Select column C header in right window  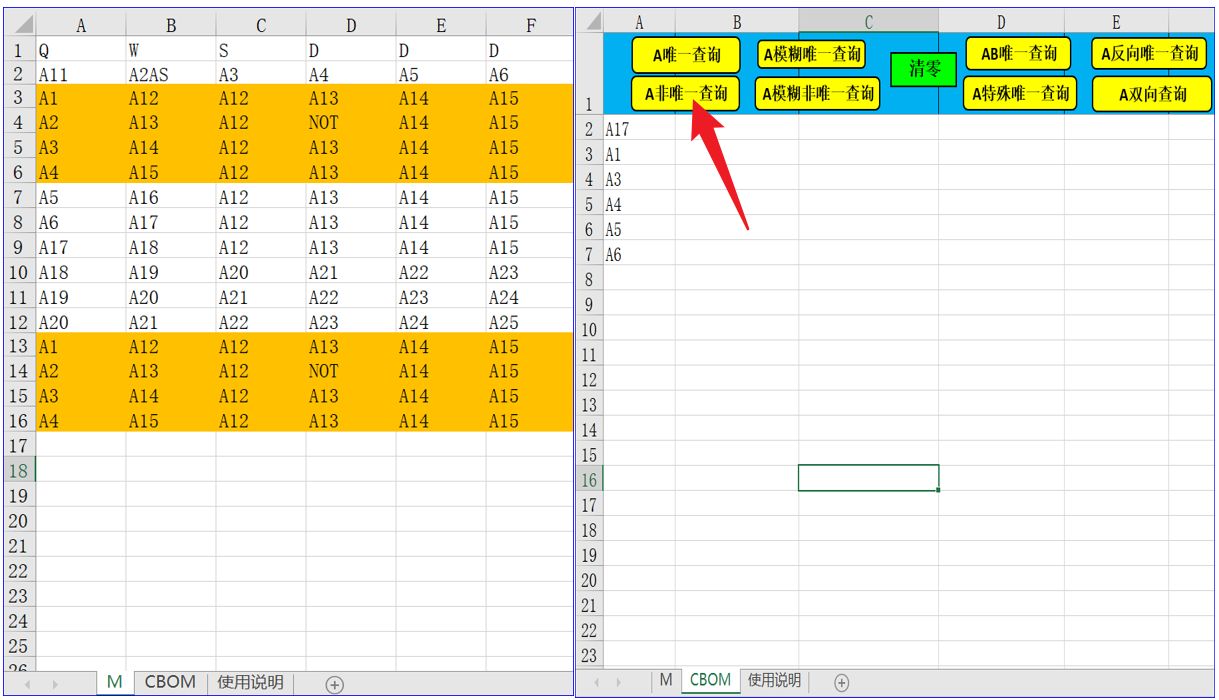(x=868, y=21)
